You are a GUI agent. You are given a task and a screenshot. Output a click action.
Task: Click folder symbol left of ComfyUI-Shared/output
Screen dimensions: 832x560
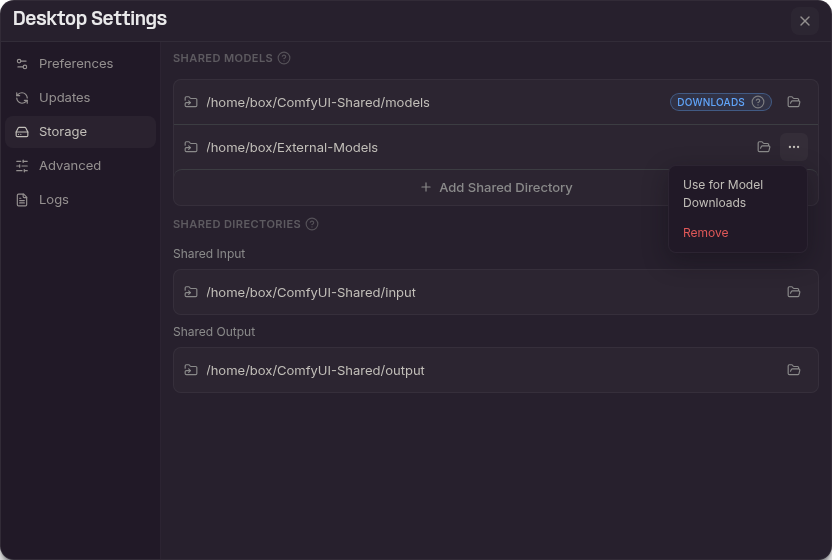[190, 370]
